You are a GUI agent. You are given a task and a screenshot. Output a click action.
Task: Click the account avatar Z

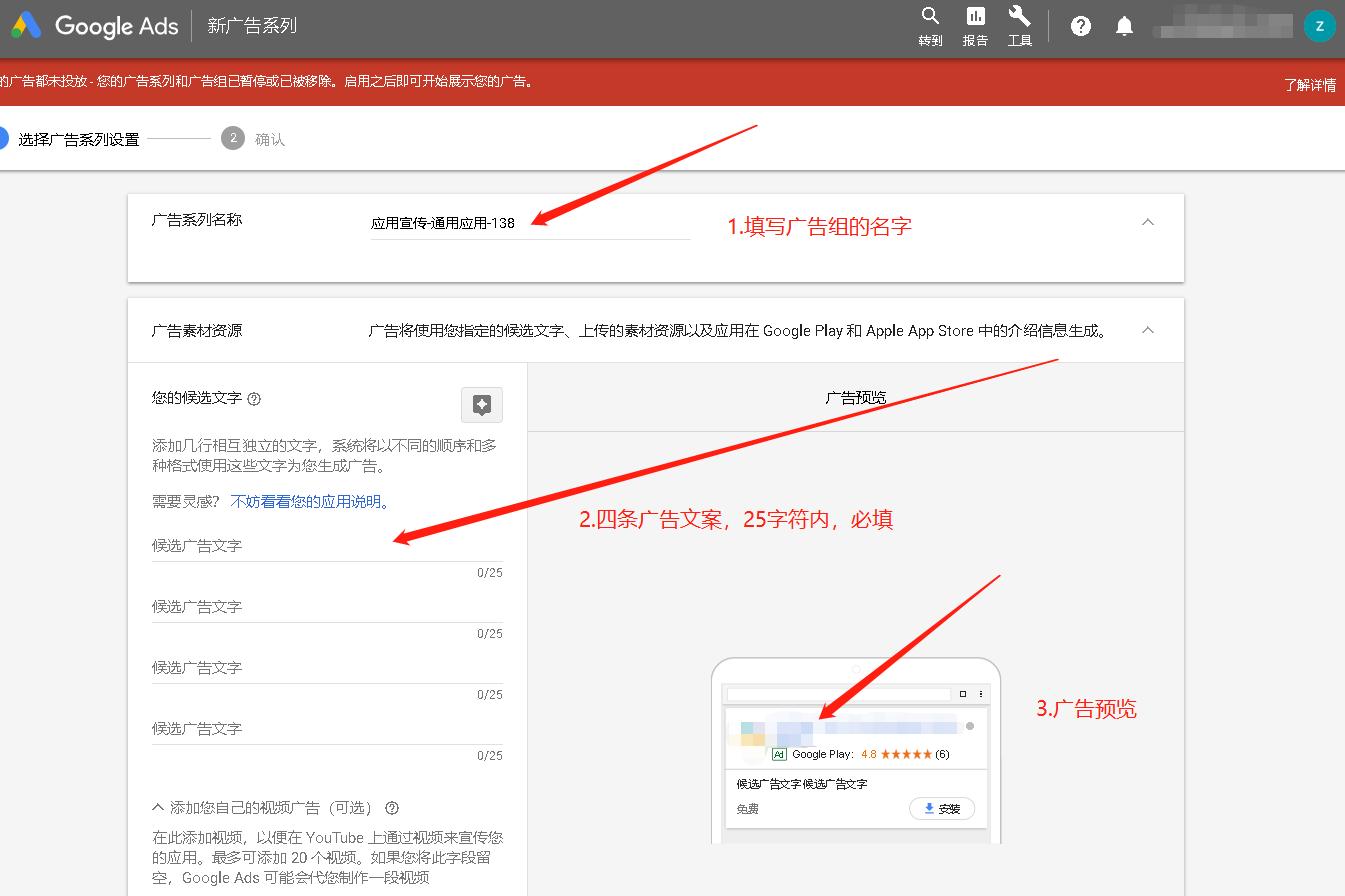click(1320, 26)
